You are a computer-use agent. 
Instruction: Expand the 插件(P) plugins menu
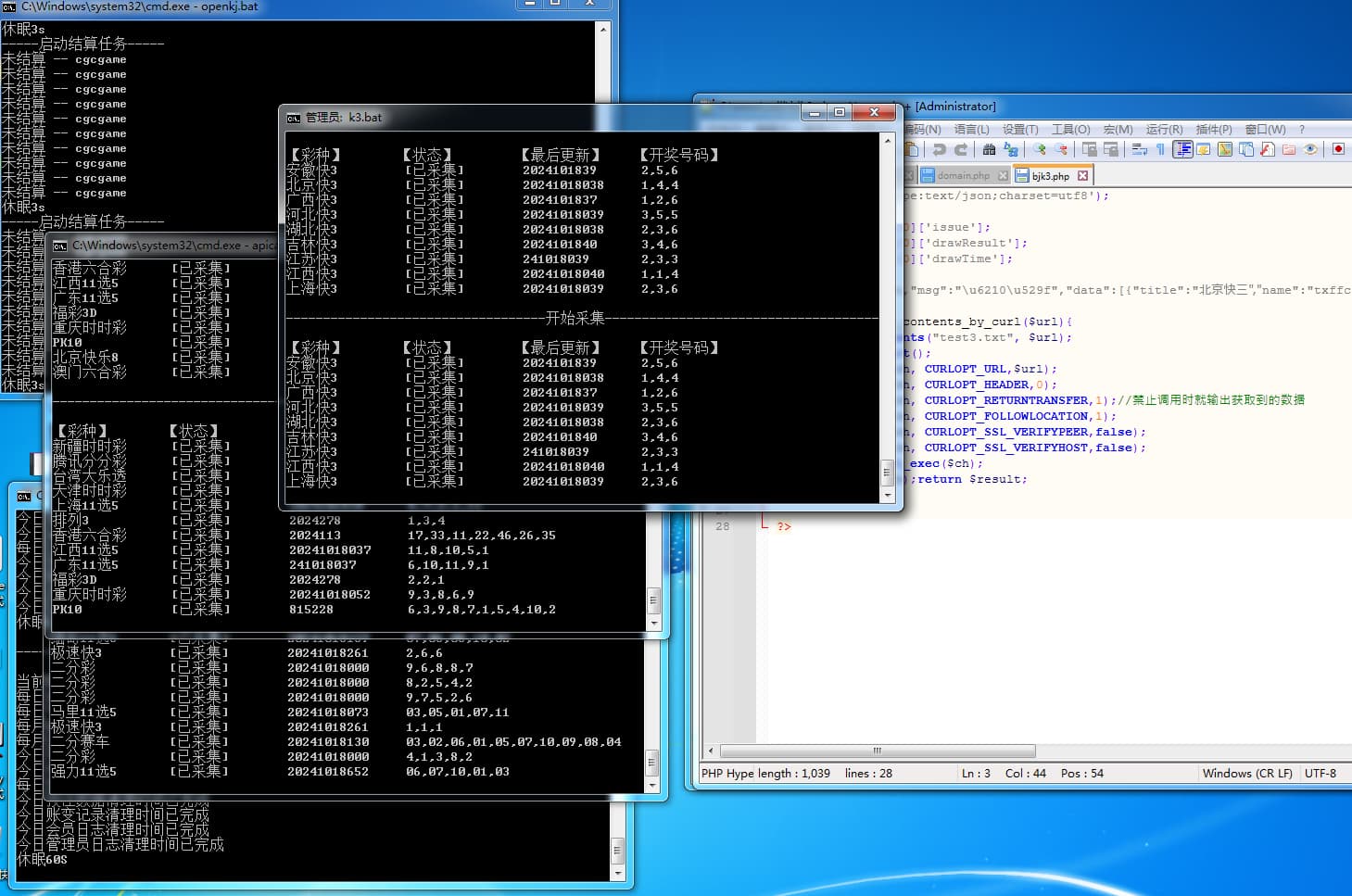pos(1214,130)
